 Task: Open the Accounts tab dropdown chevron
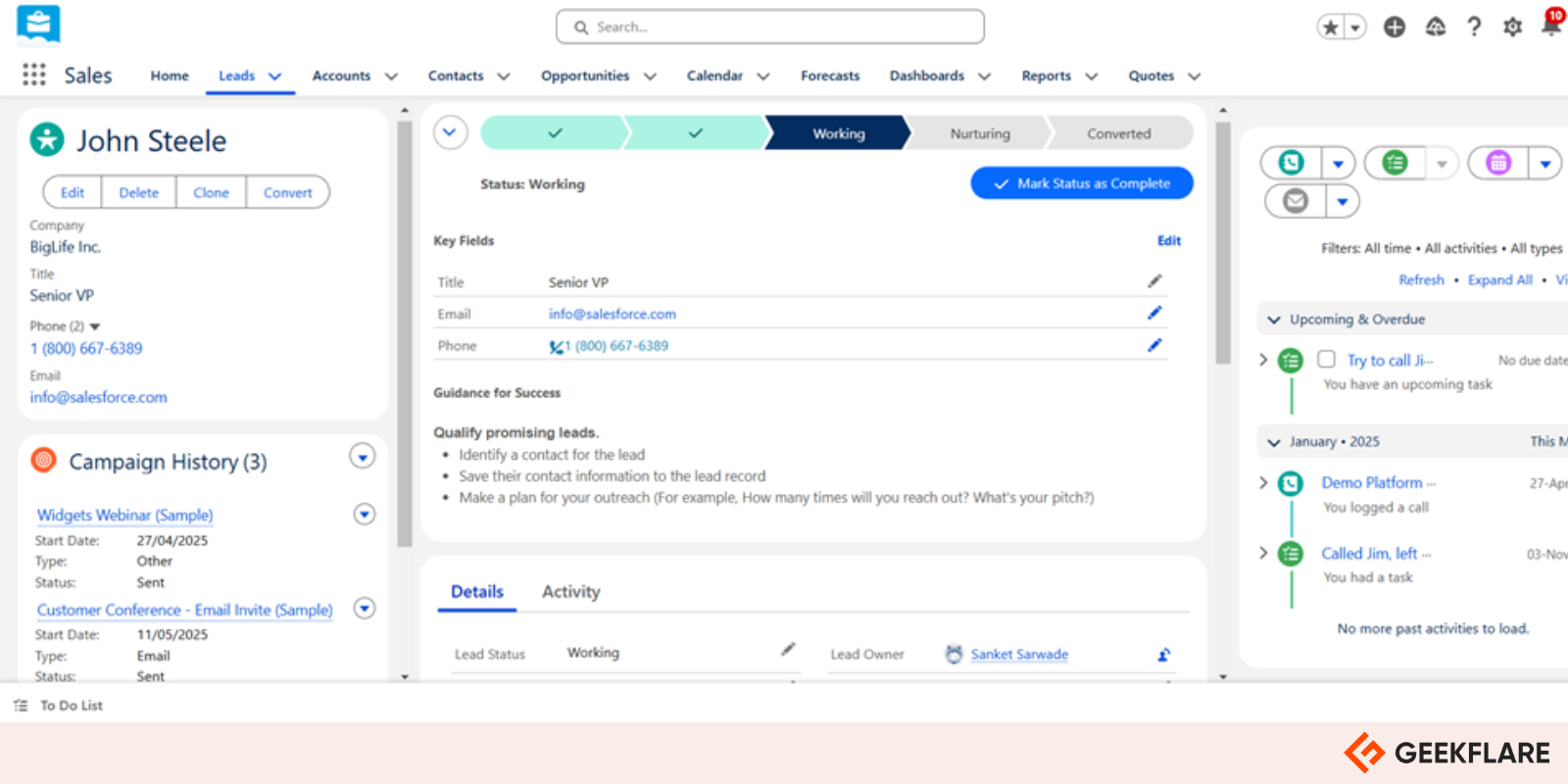[x=391, y=76]
